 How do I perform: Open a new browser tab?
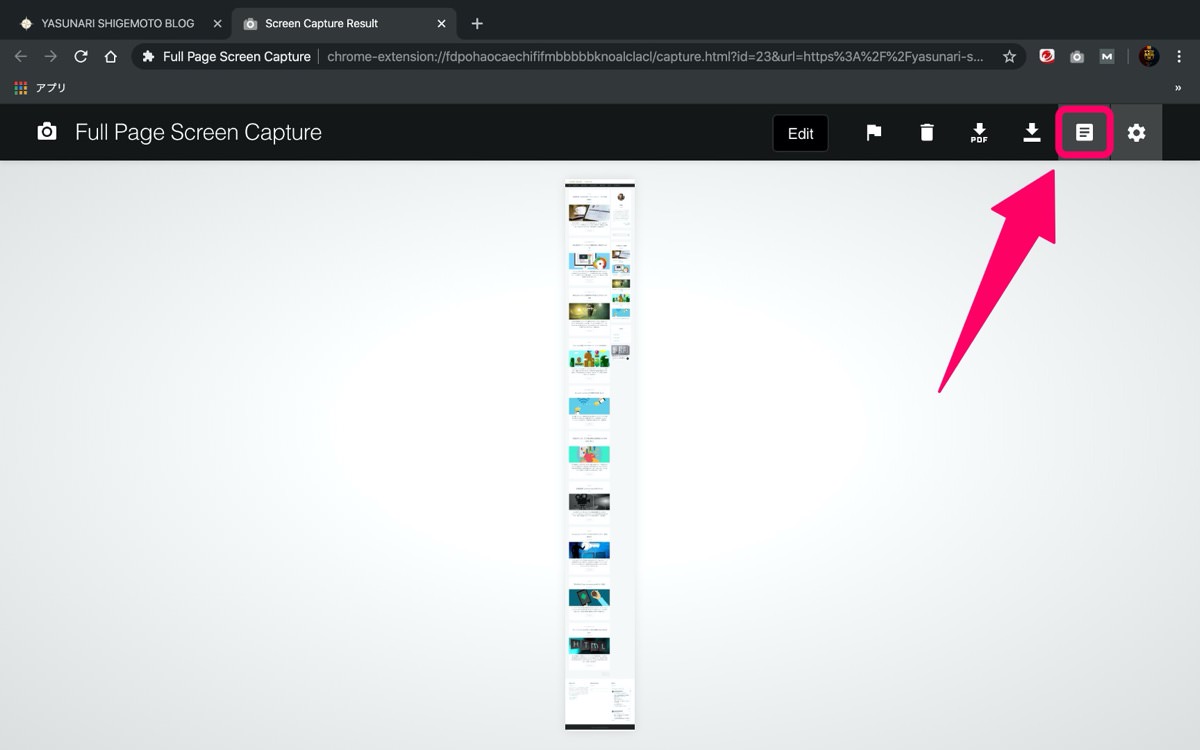(477, 23)
